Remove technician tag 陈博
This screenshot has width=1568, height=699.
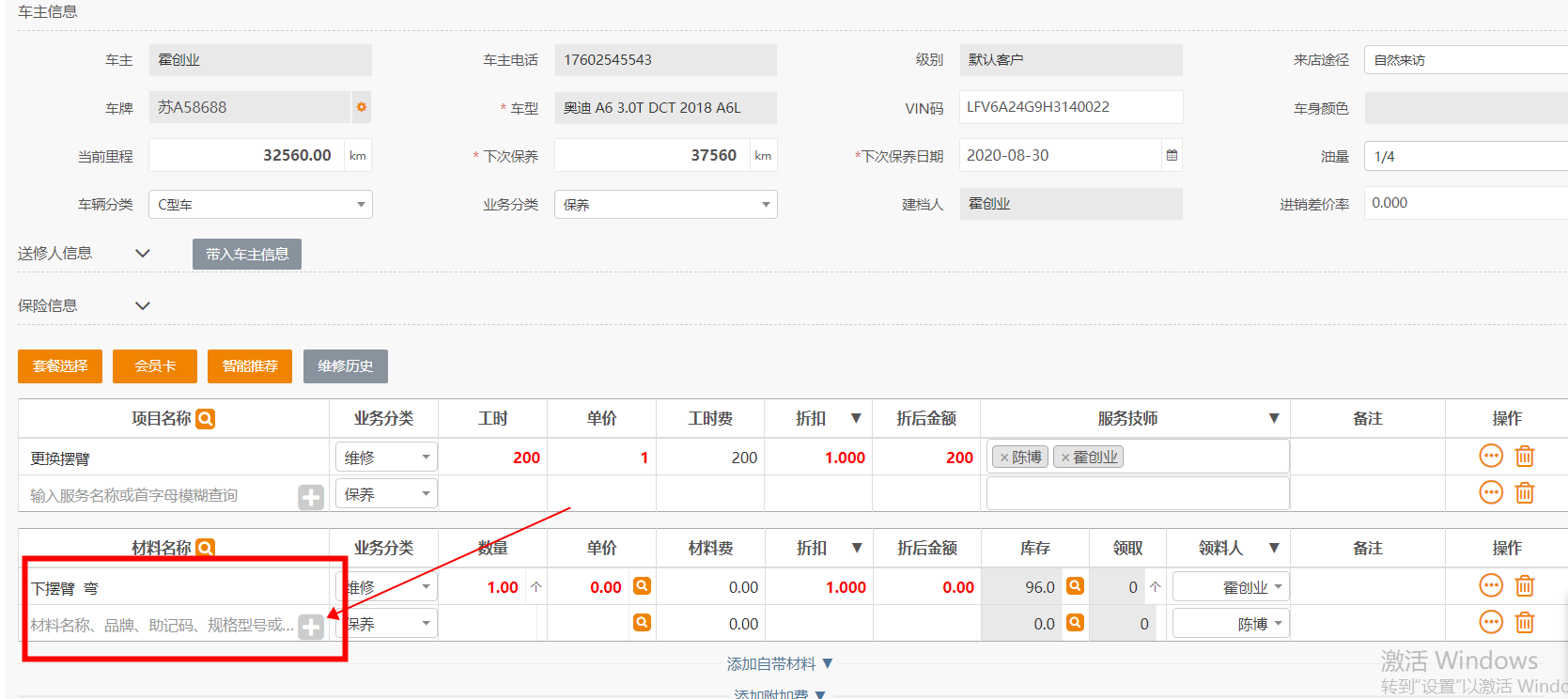point(1004,458)
